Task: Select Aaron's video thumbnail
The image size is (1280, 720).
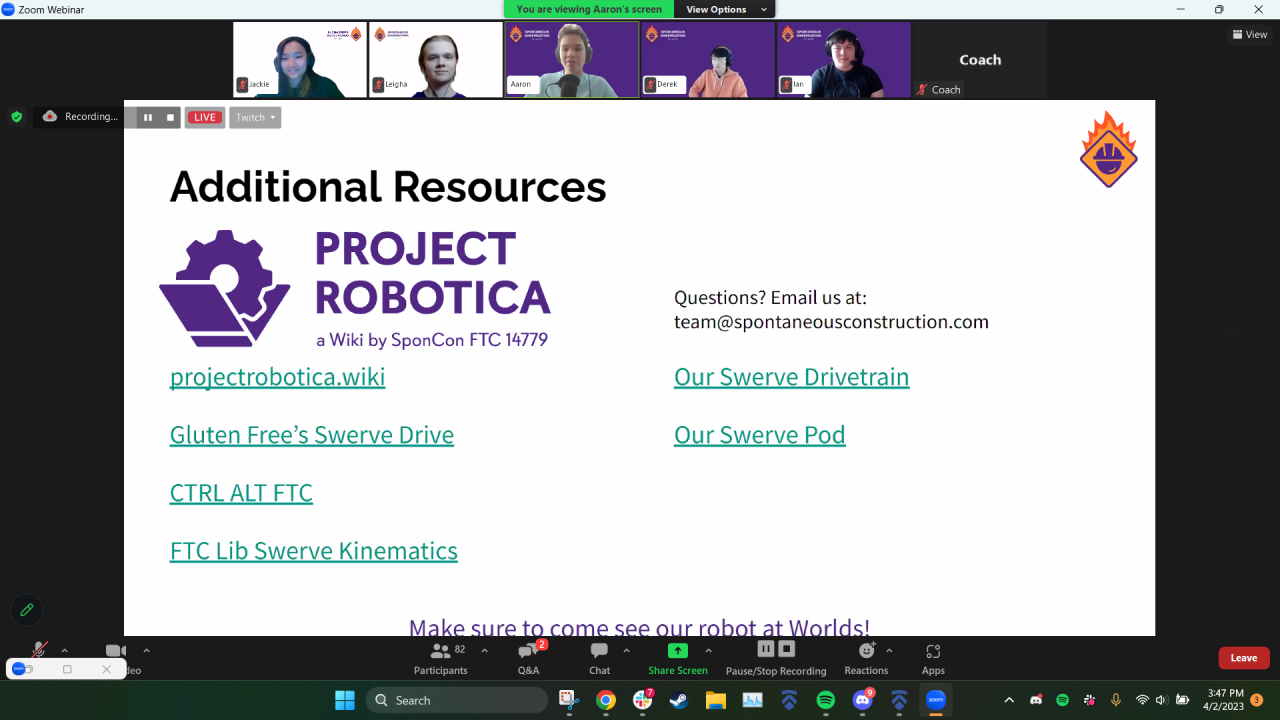Action: (572, 60)
